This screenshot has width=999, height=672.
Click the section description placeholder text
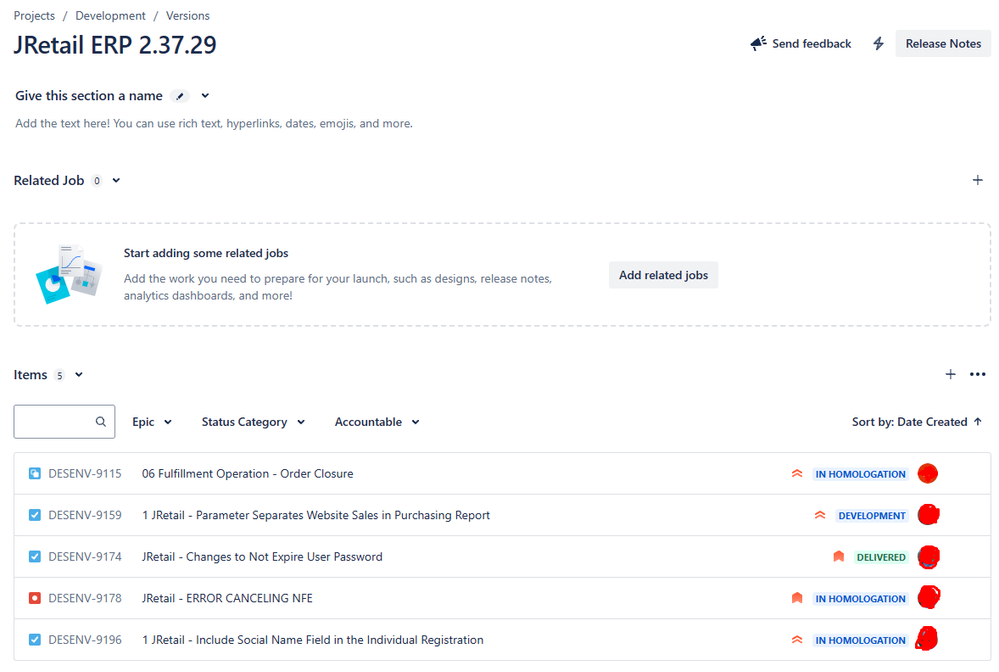click(x=214, y=124)
